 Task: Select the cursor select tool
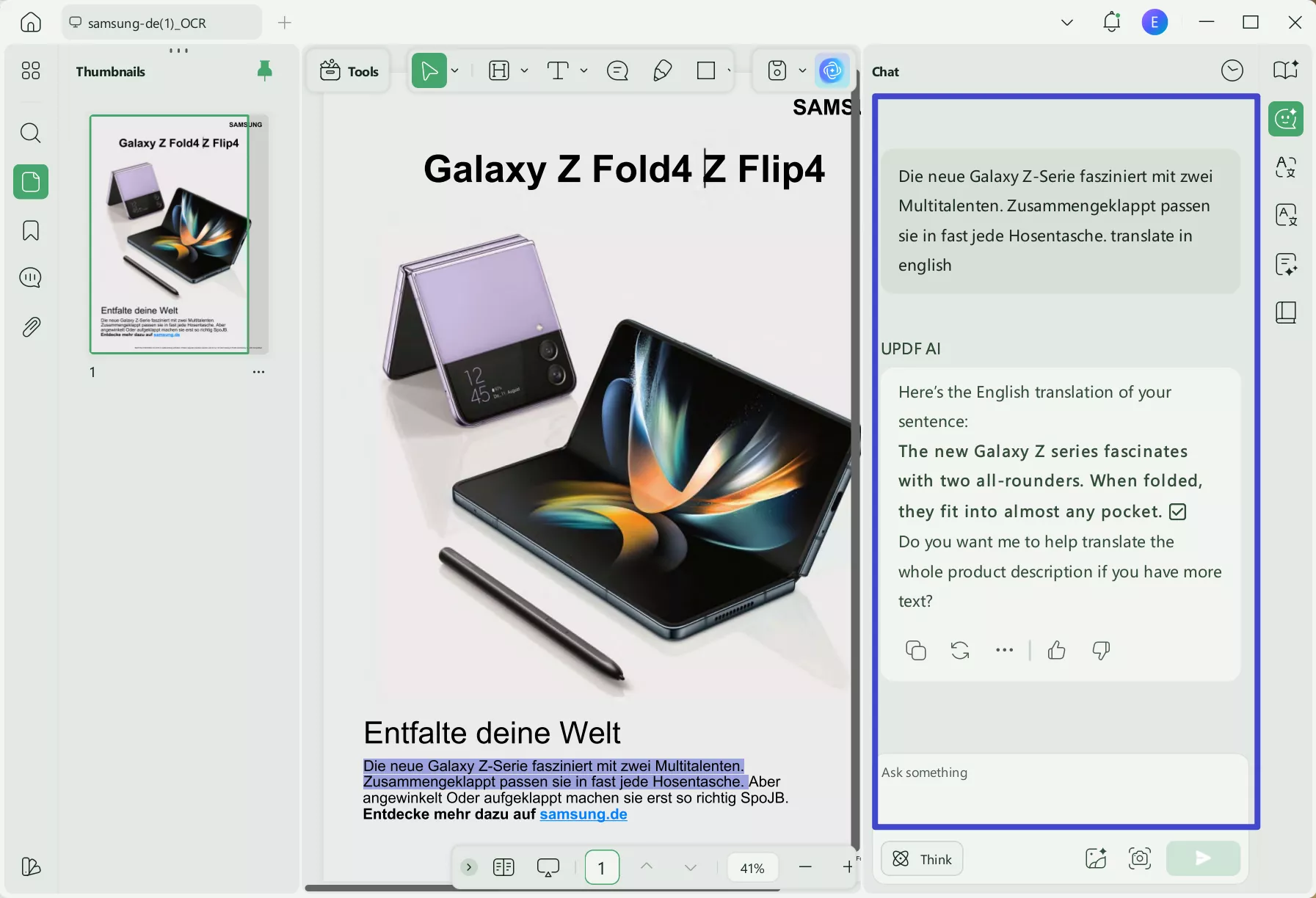click(429, 70)
